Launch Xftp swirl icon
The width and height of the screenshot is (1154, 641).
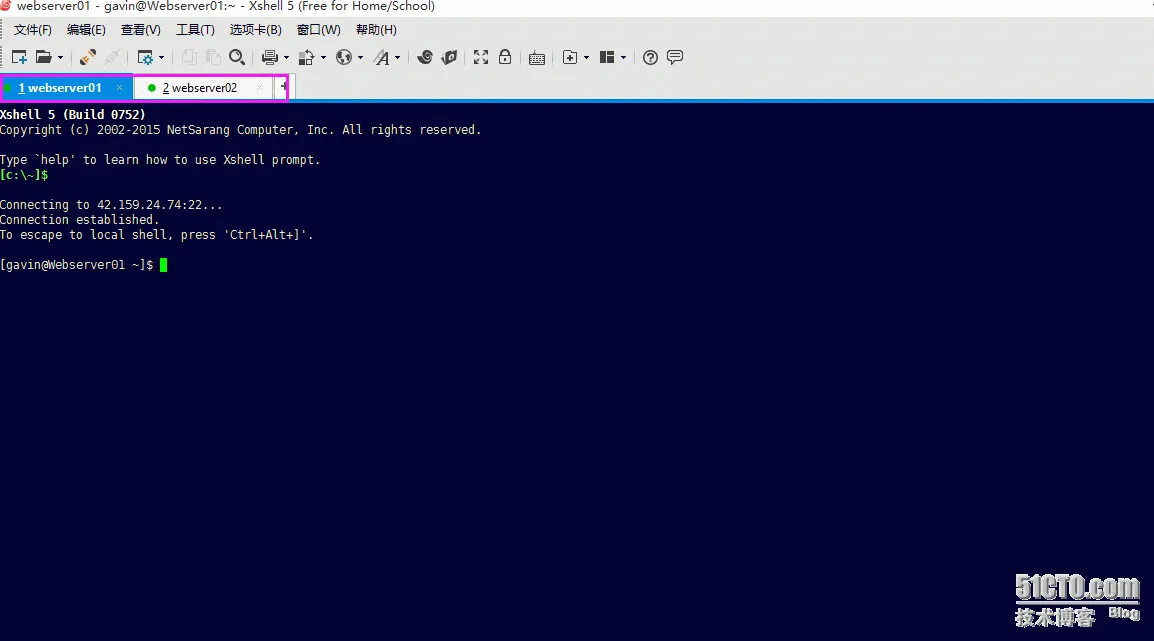pos(425,57)
